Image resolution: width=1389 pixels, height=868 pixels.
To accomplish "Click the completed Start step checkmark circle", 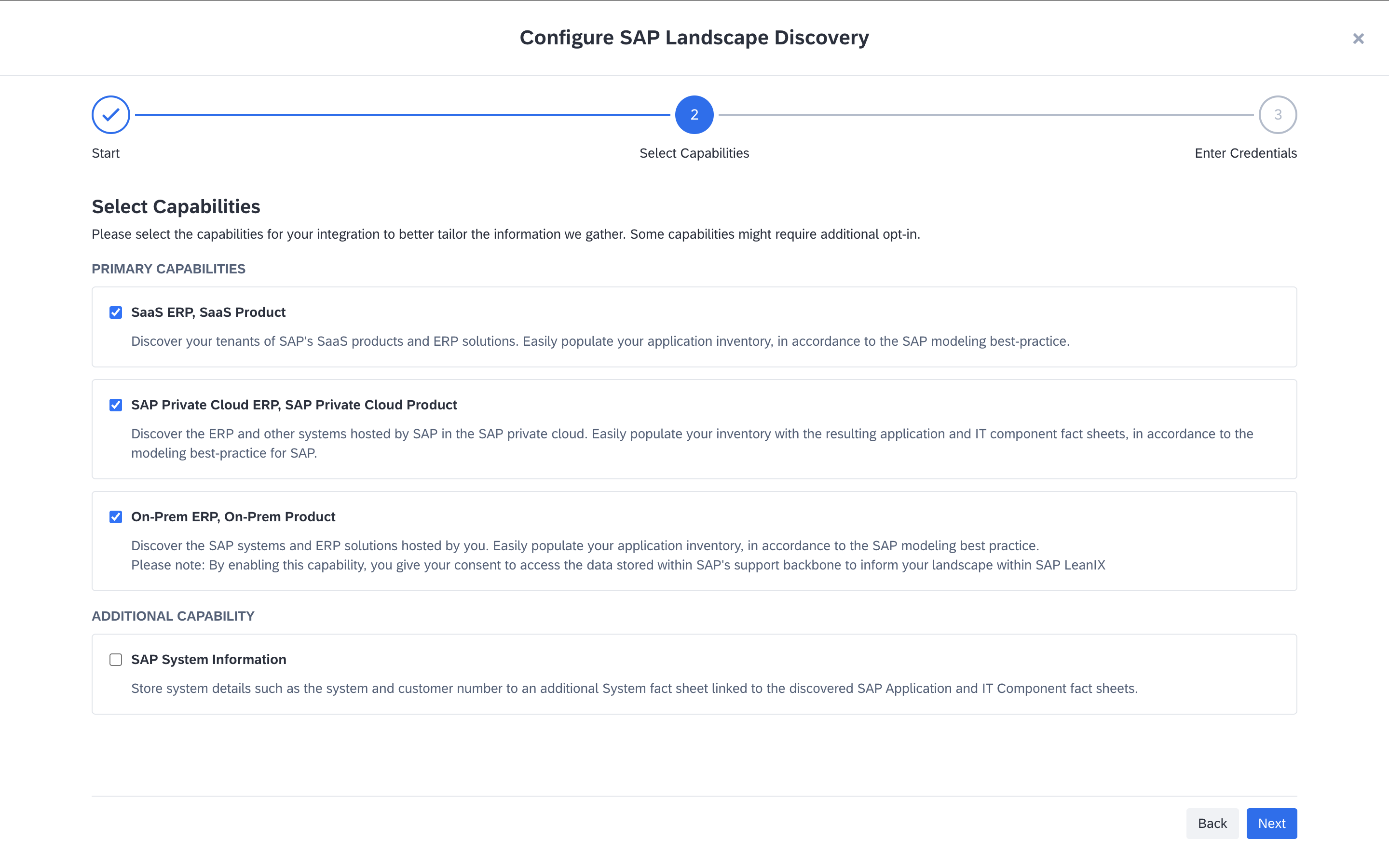I will coord(111,115).
